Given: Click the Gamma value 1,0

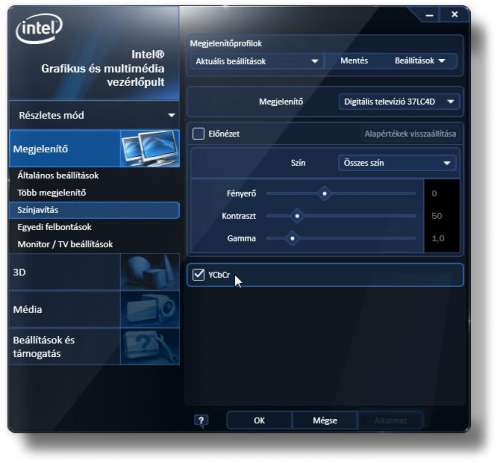Looking at the screenshot, I should click(x=438, y=238).
